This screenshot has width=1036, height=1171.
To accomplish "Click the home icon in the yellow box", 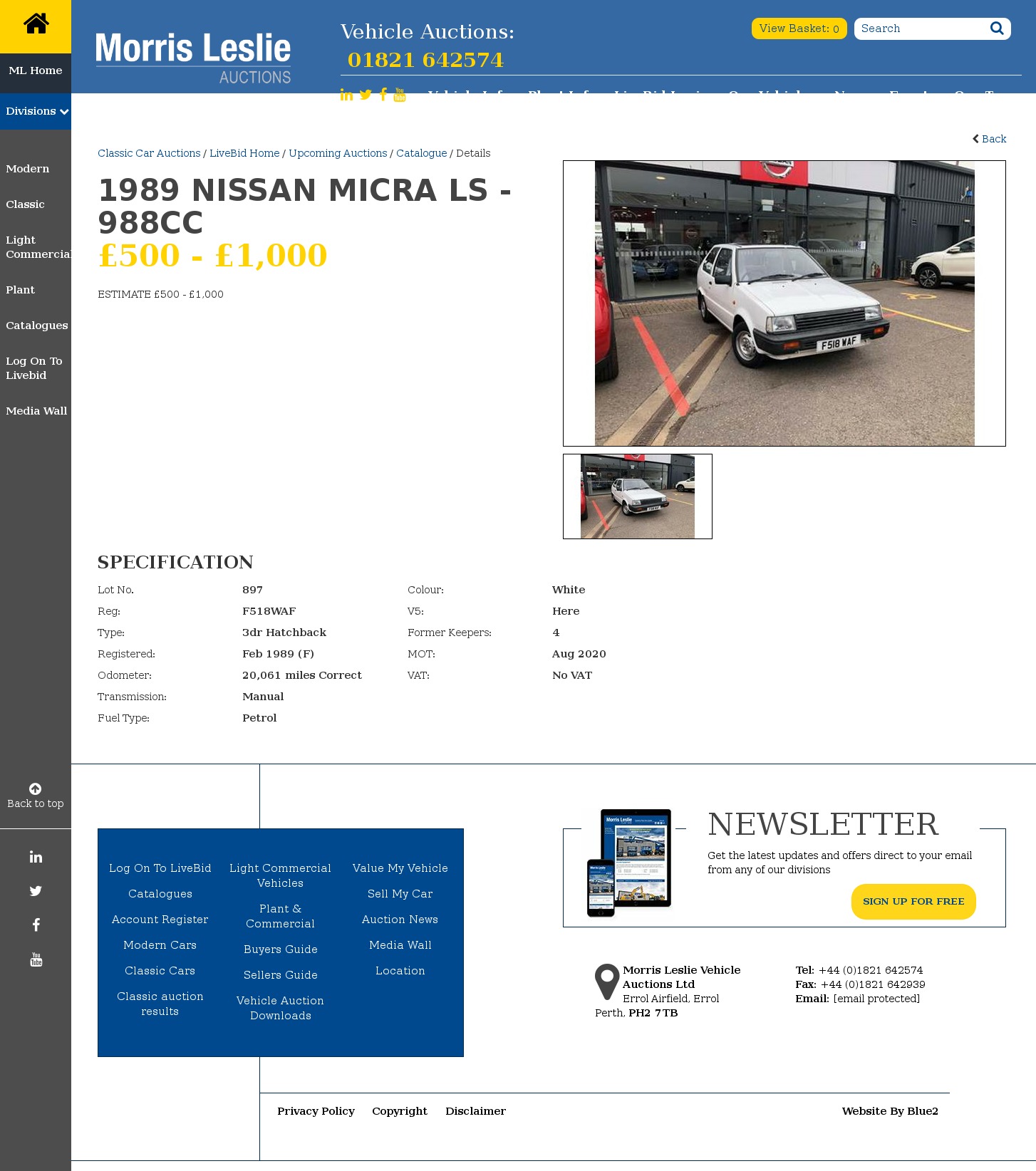I will [36, 24].
